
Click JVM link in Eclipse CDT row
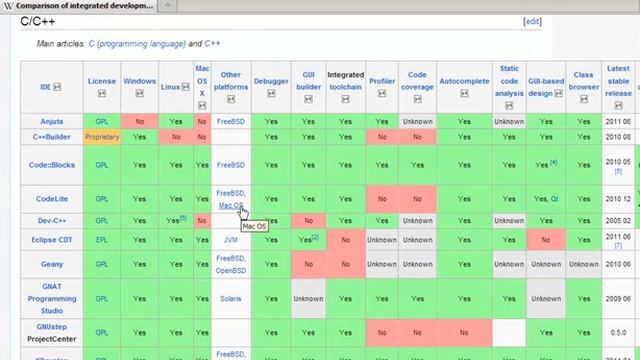pos(231,240)
